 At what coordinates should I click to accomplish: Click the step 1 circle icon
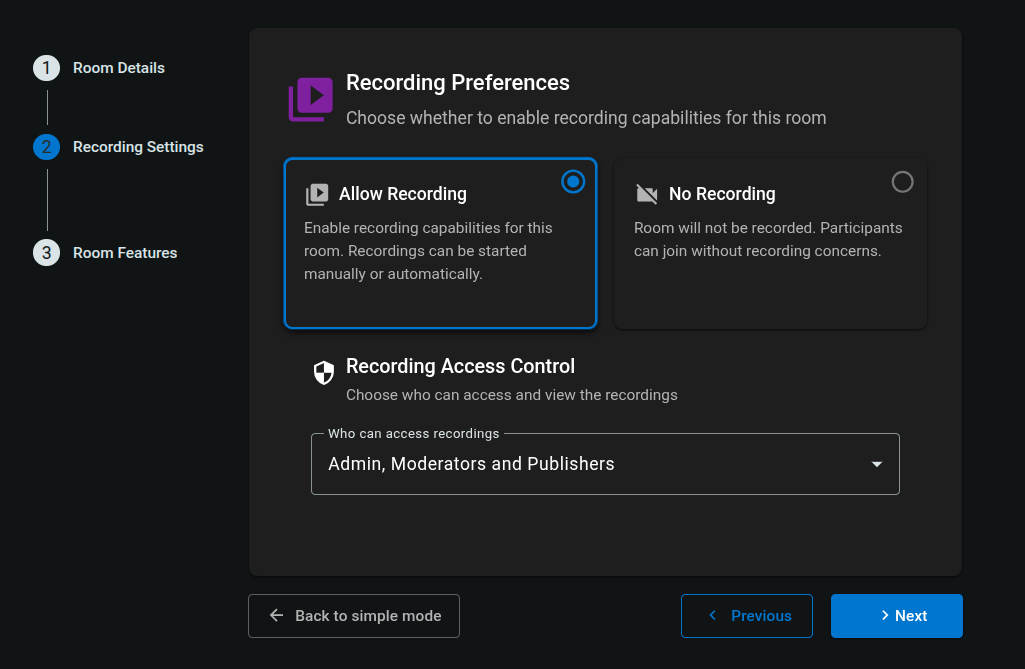click(x=46, y=68)
